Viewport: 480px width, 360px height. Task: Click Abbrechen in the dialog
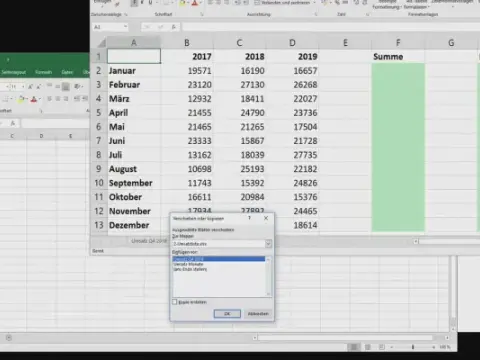(x=258, y=314)
